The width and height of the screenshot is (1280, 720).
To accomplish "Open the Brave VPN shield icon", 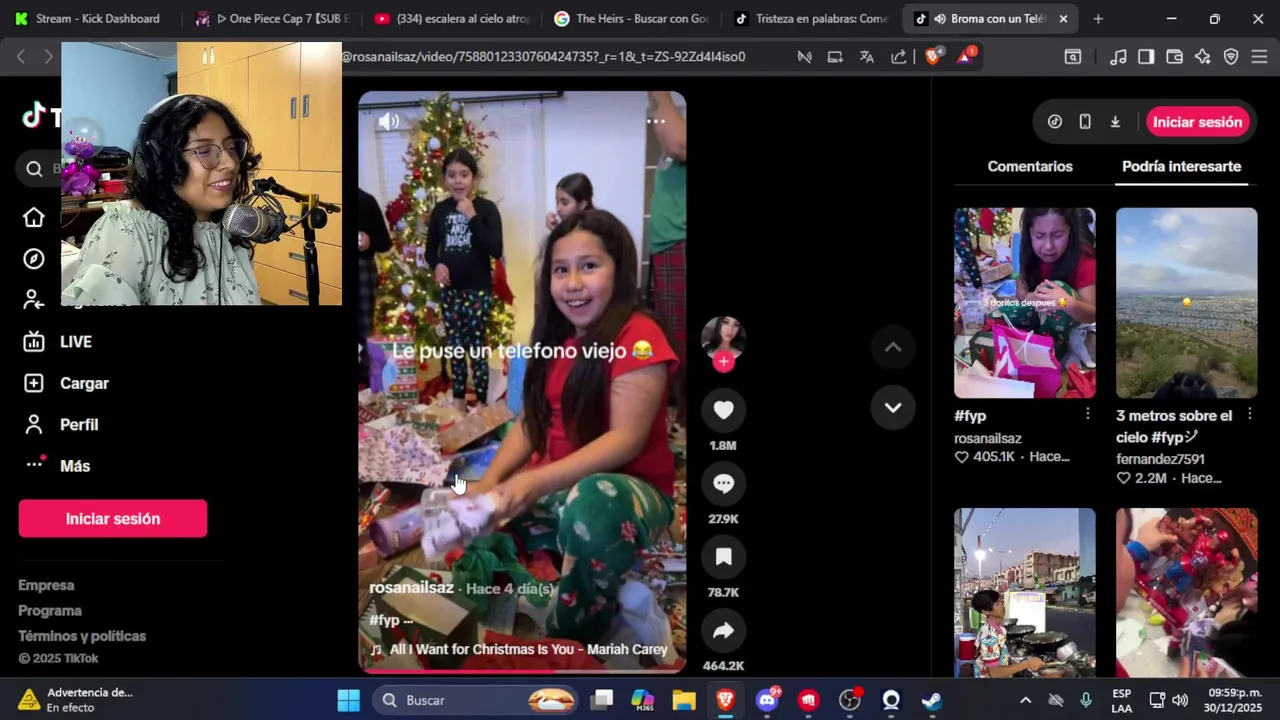I will (x=1231, y=57).
